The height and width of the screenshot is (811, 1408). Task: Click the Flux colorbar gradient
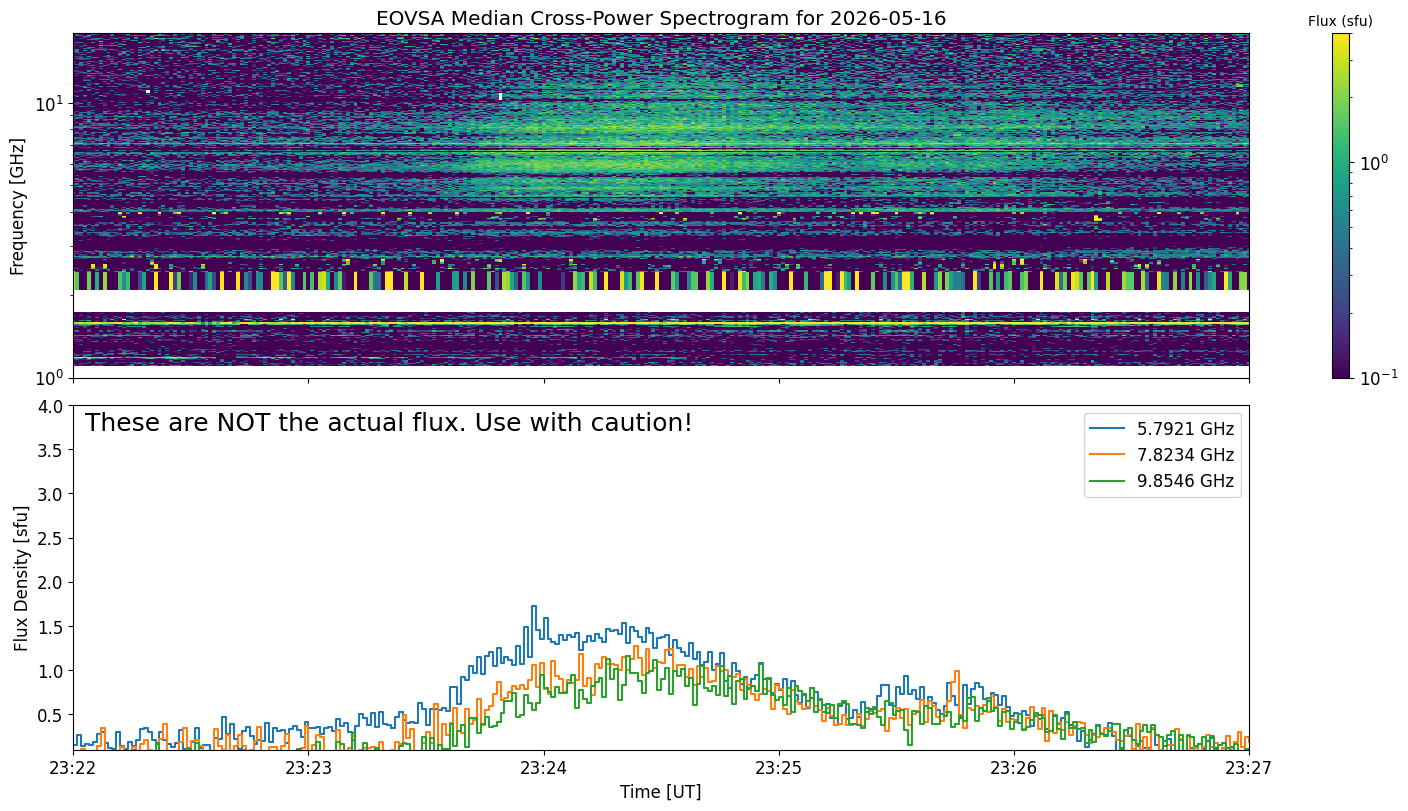pos(1341,206)
